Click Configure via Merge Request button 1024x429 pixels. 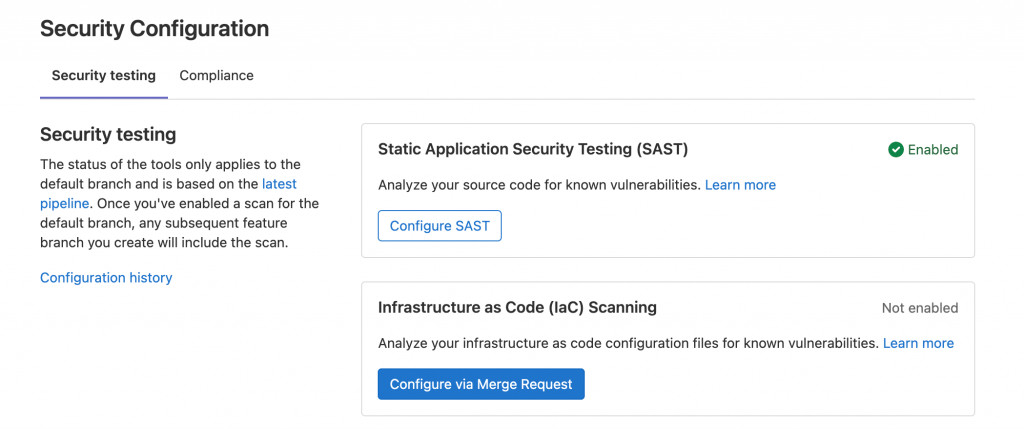tap(481, 384)
